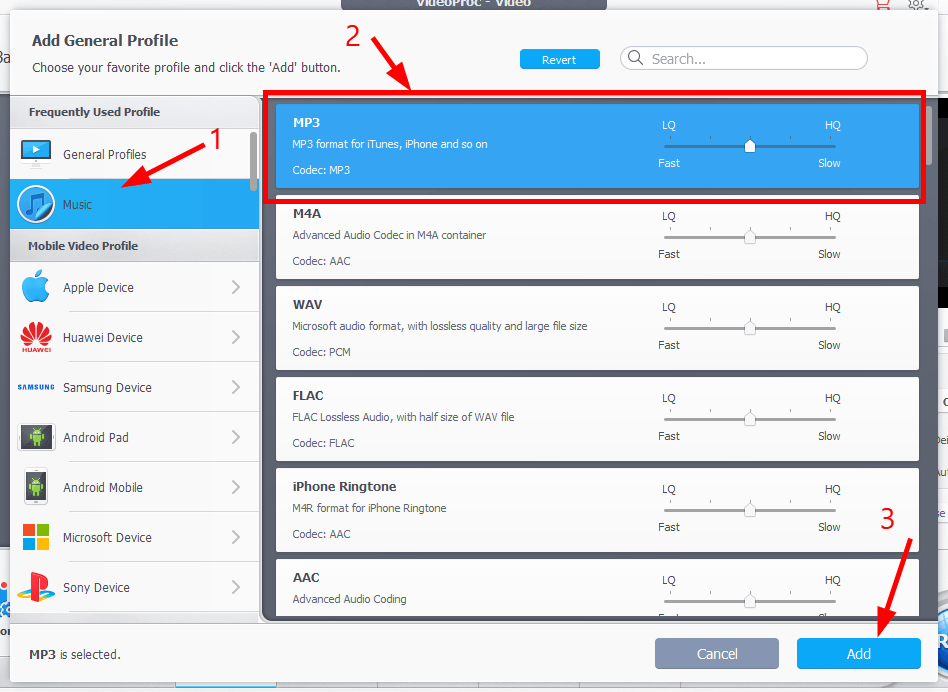Screen dimensions: 948x692
Task: Click the Android Mobile icon
Action: (36, 487)
